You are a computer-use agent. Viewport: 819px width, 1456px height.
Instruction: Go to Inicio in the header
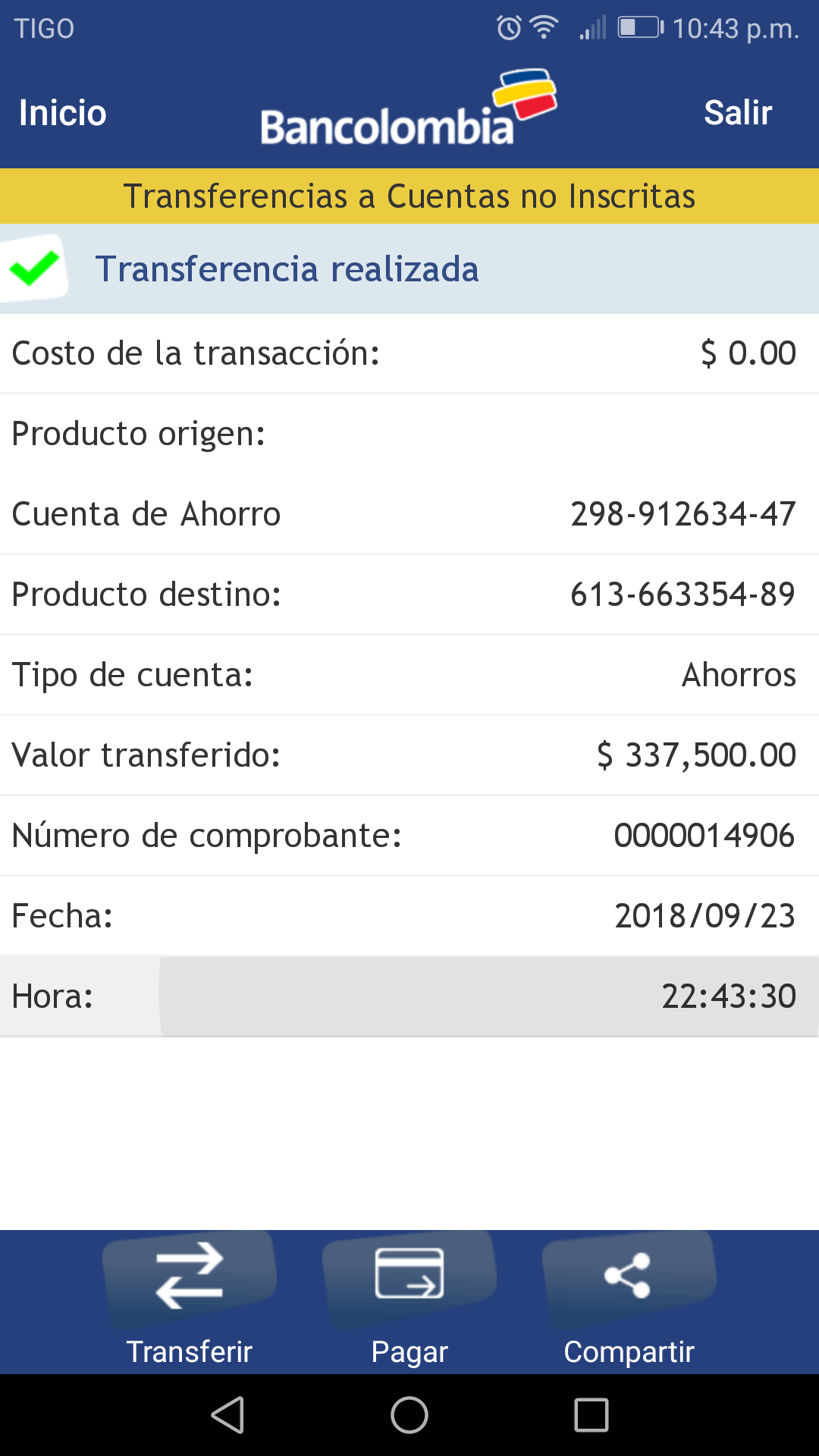[63, 113]
